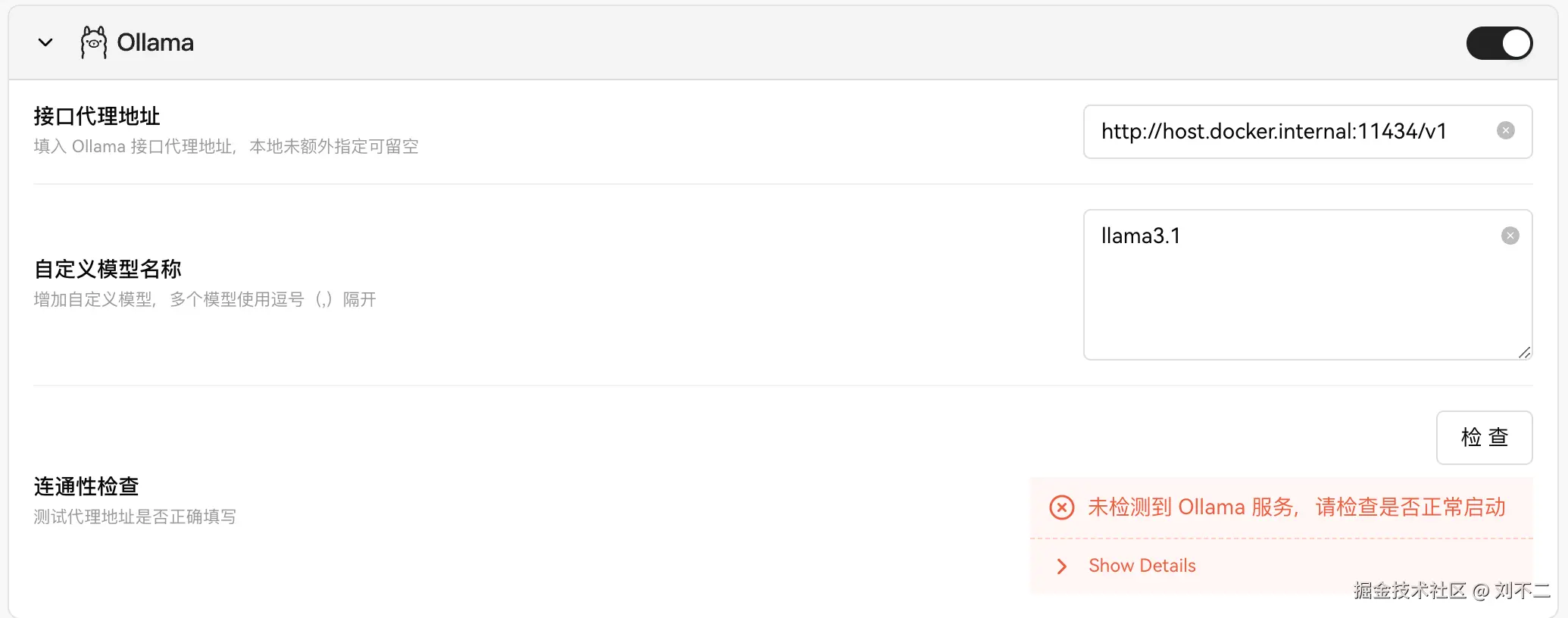Screen dimensions: 1568x618
Task: Open the Show Details link
Action: click(x=1142, y=566)
